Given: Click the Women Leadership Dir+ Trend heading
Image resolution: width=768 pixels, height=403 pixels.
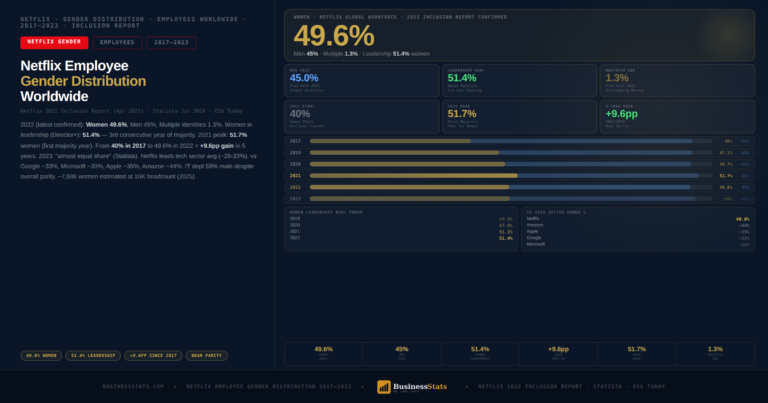Looking at the screenshot, I should [326, 213].
